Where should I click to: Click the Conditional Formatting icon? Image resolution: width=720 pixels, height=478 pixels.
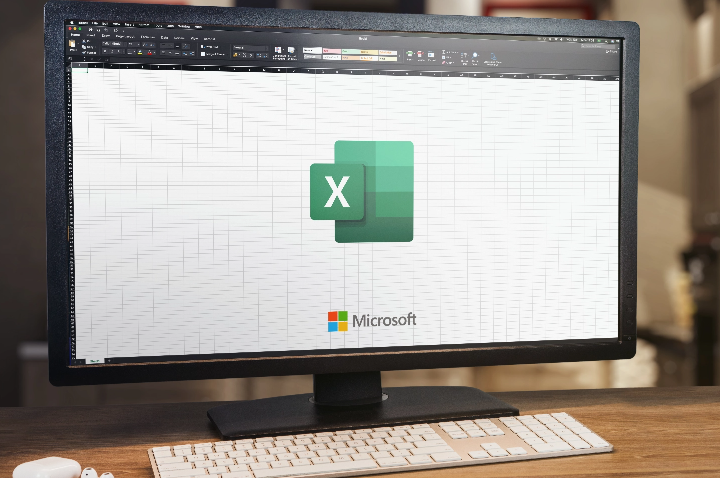pyautogui.click(x=277, y=50)
